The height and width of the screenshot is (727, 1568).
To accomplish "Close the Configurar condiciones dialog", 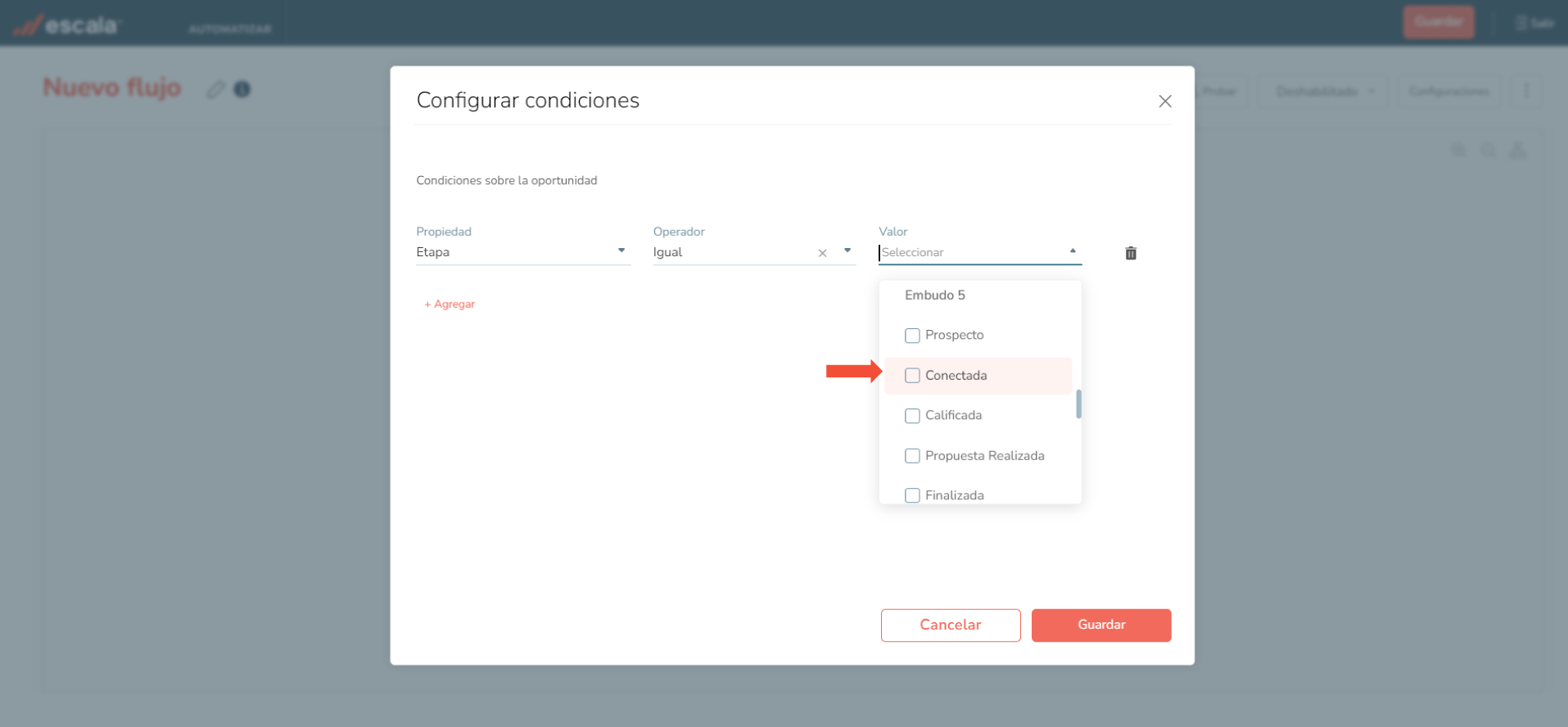I will point(1164,102).
